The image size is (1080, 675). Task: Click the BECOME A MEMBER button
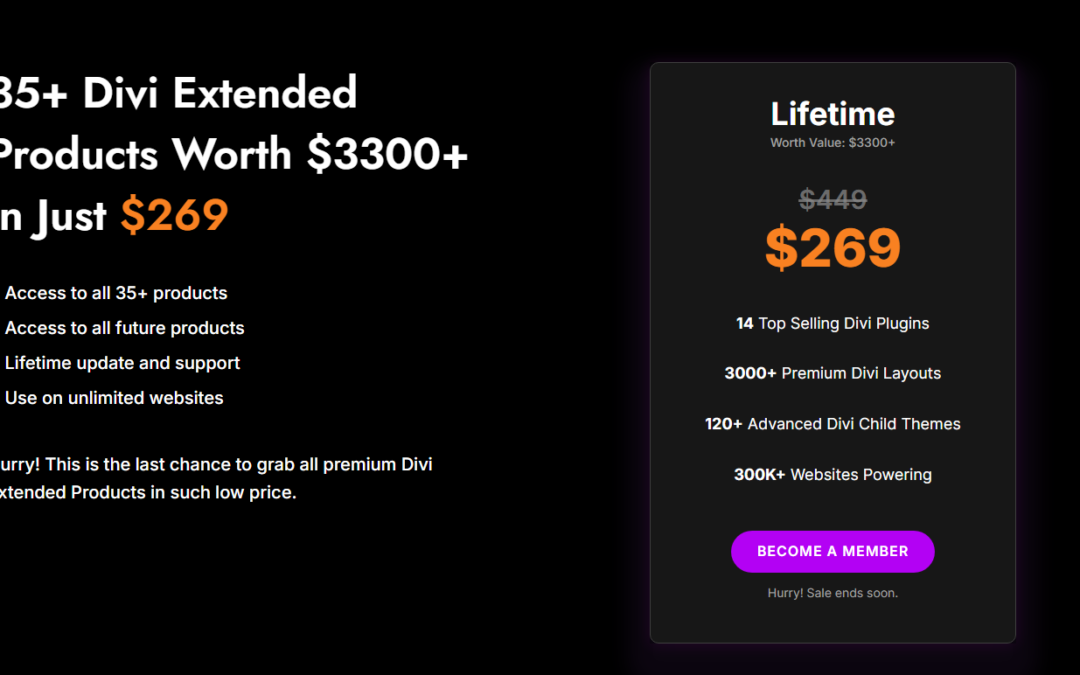(x=832, y=551)
